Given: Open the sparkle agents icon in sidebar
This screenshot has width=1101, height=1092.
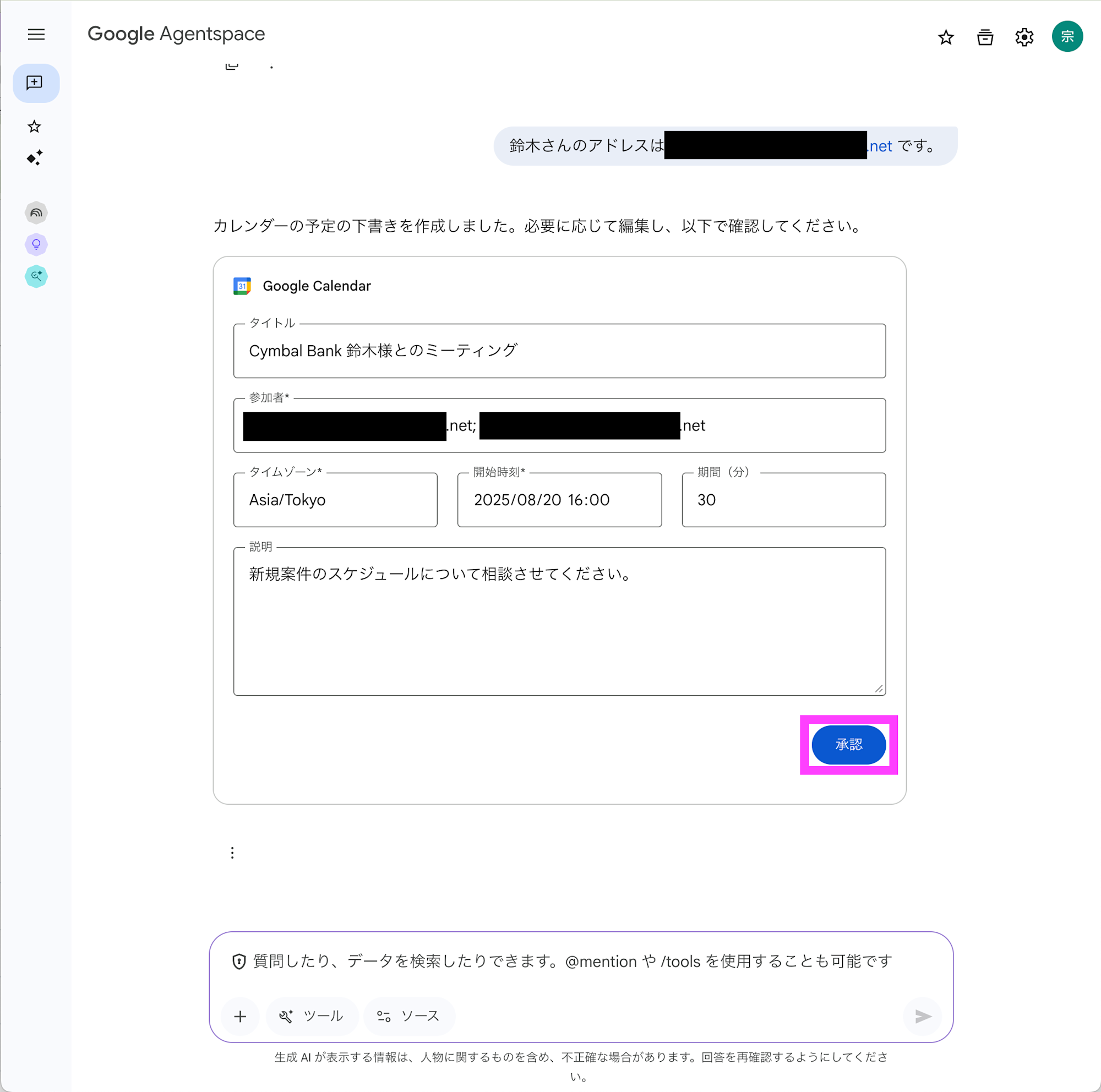Looking at the screenshot, I should [x=35, y=157].
